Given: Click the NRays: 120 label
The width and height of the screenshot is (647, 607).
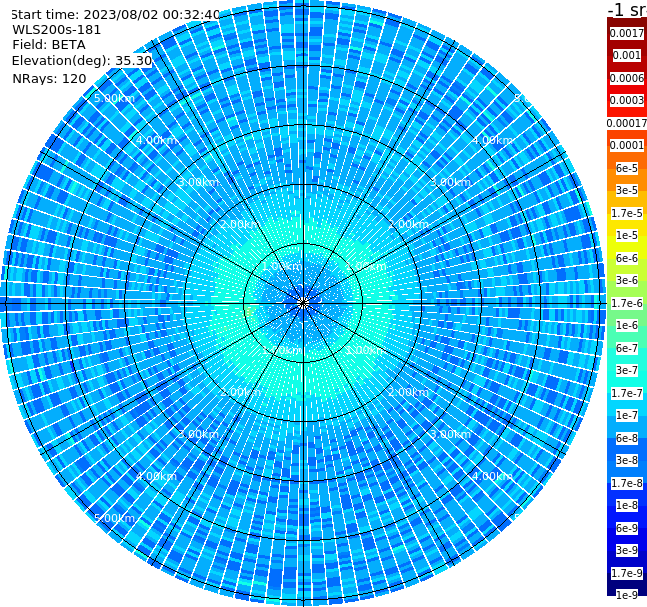Looking at the screenshot, I should [49, 79].
